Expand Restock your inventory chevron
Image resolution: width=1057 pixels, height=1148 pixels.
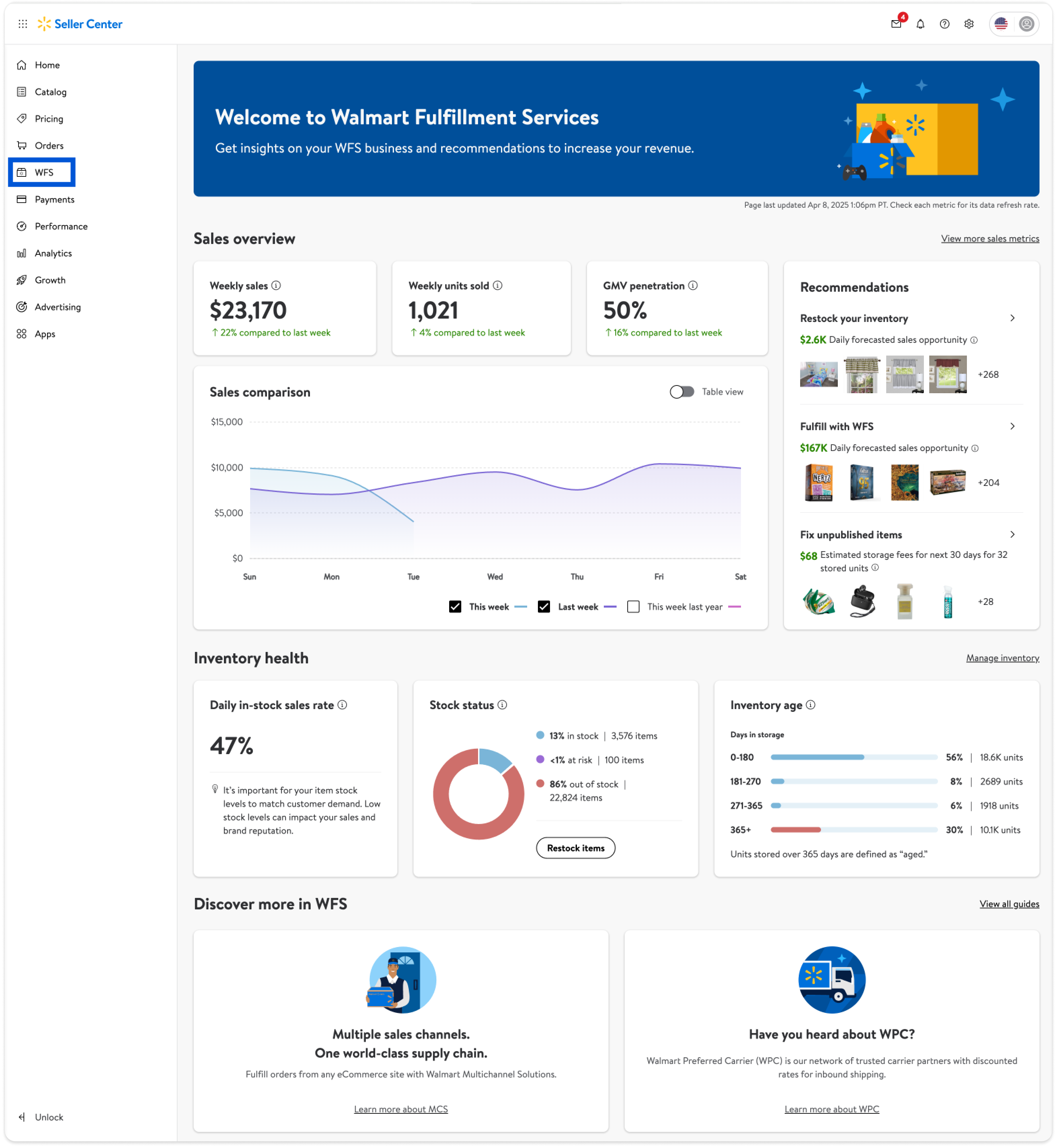pos(1012,319)
